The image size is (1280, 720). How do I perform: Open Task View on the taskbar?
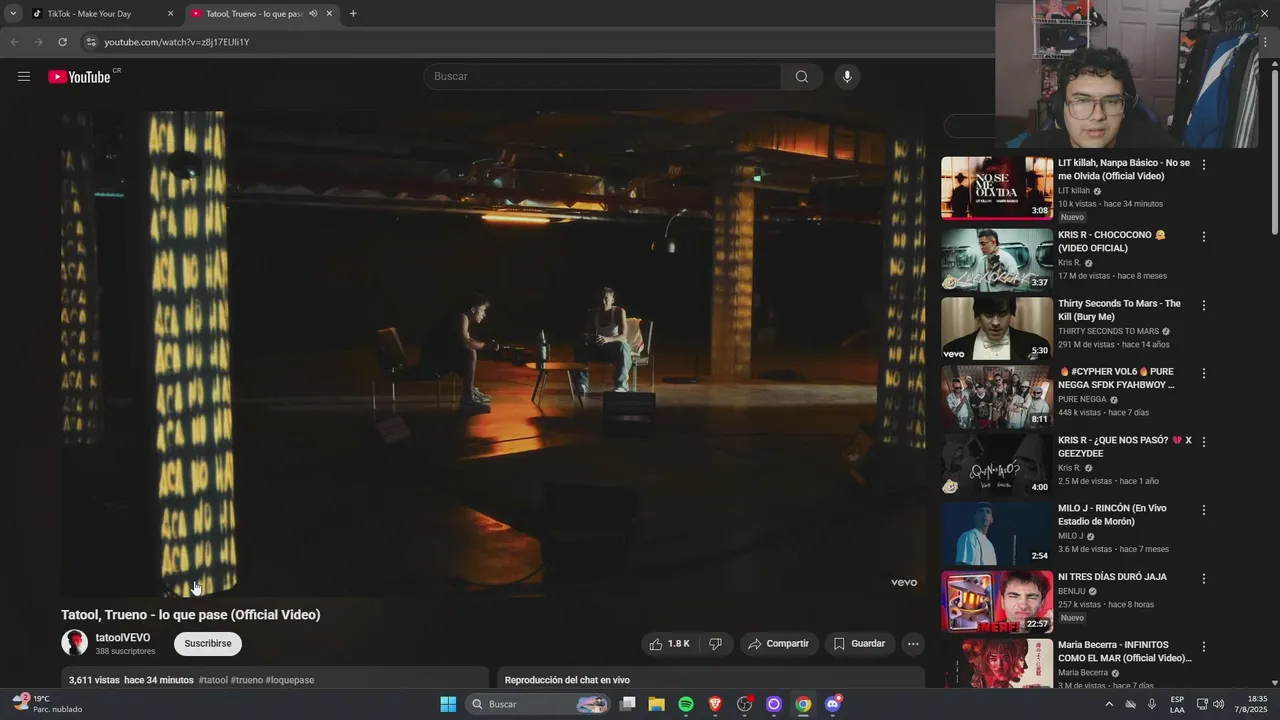click(628, 704)
